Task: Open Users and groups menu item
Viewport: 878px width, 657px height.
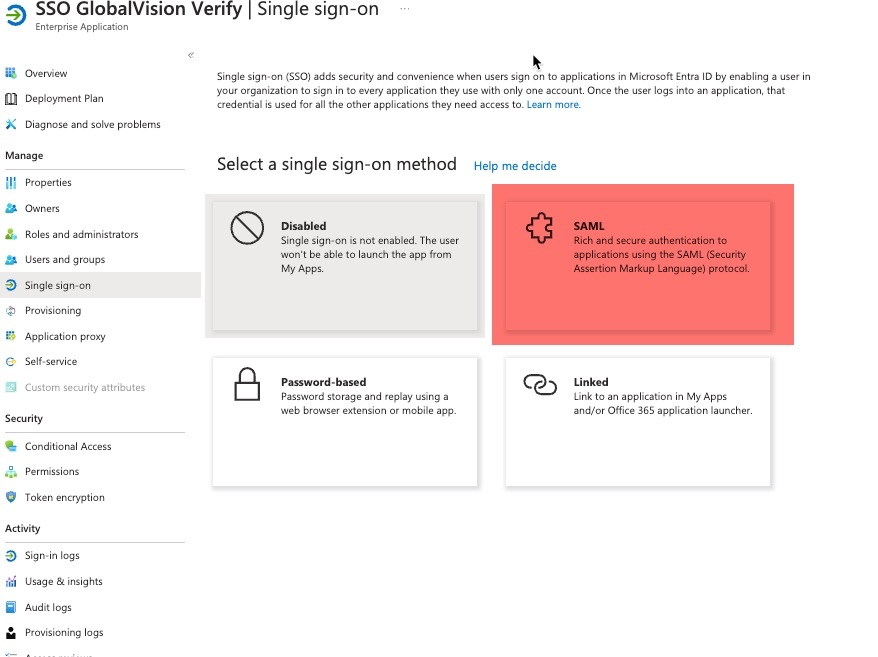Action: pos(64,260)
